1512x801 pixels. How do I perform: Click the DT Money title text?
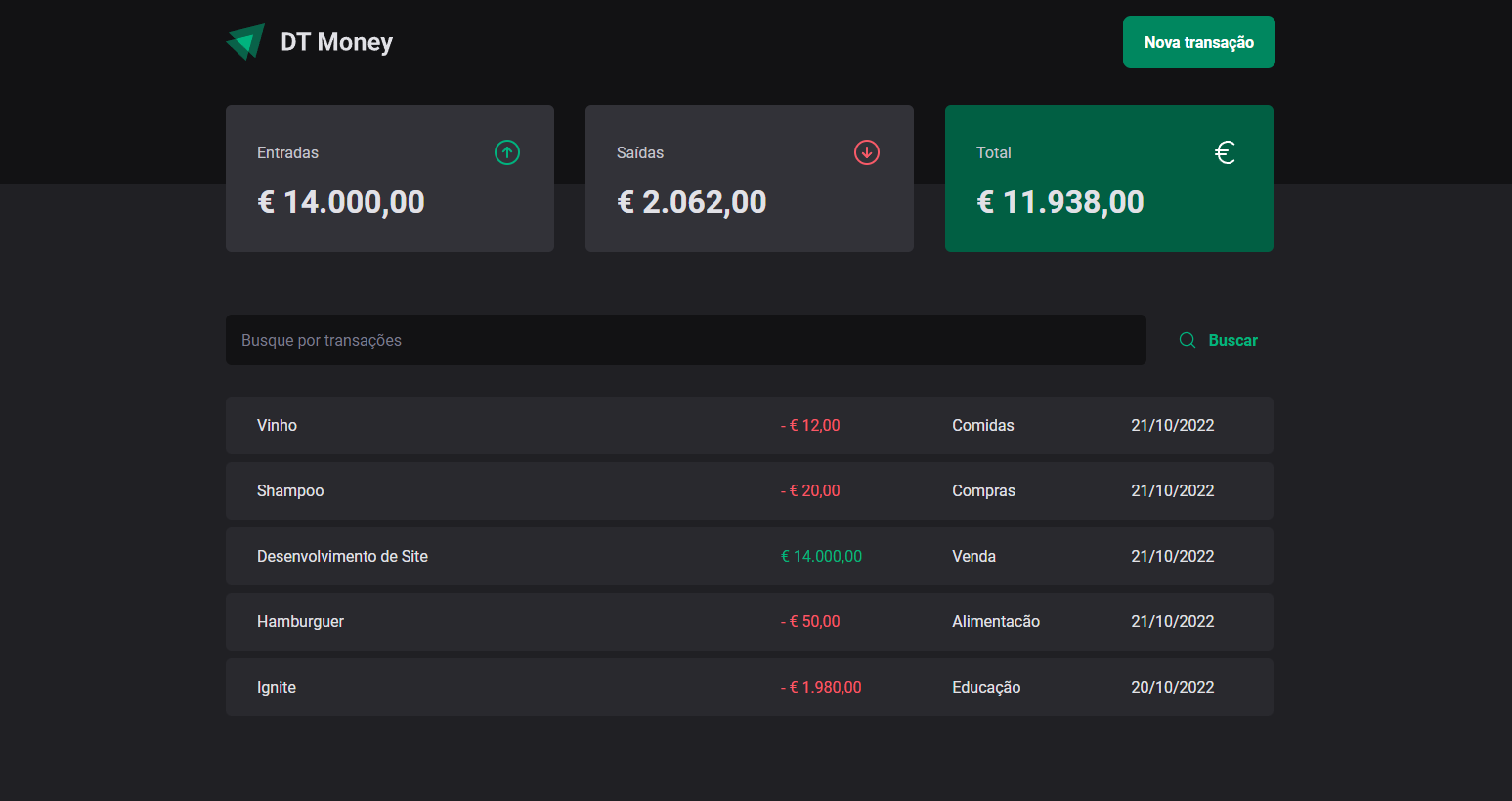pos(336,41)
